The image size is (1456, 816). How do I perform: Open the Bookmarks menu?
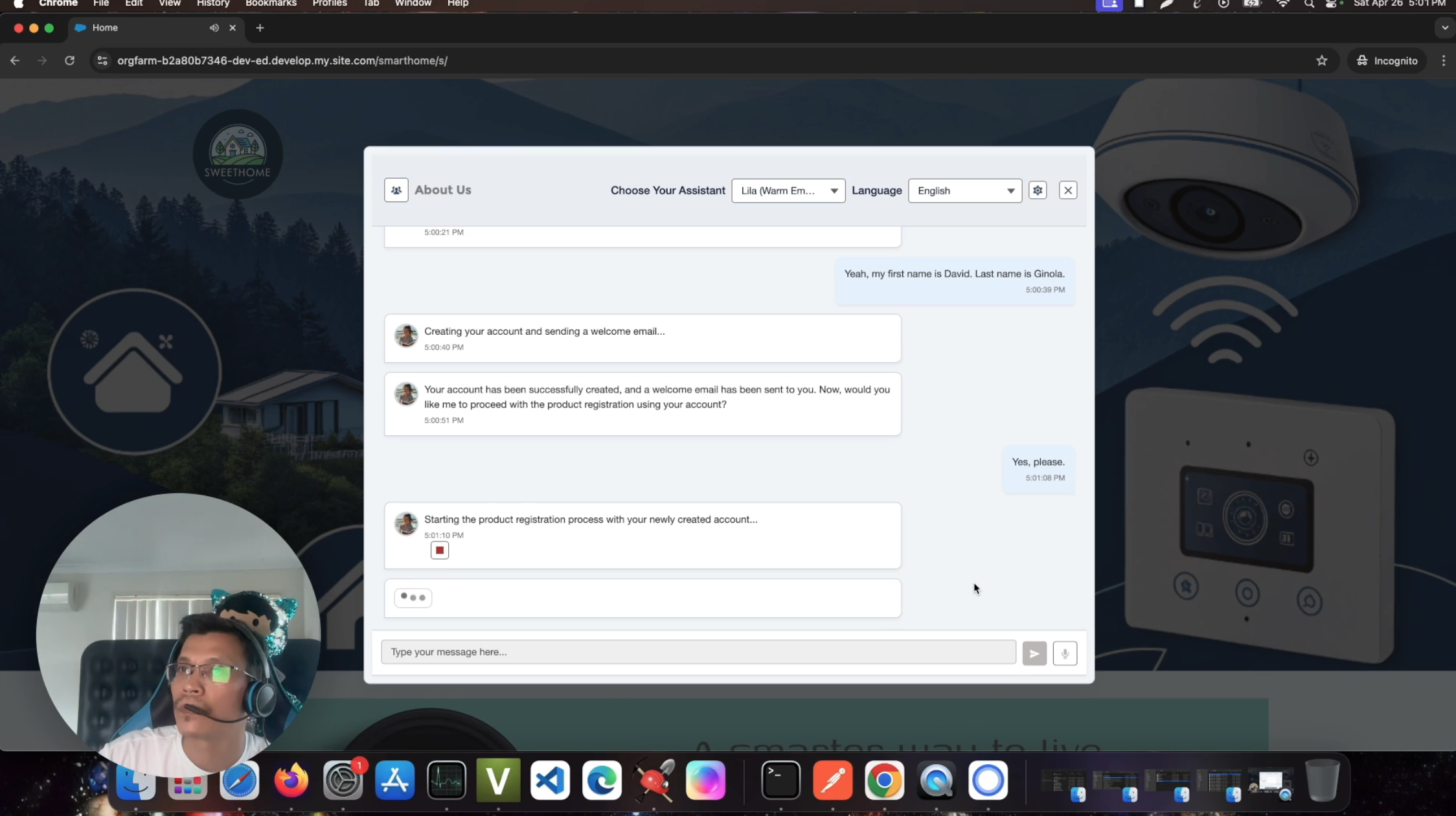(x=271, y=4)
